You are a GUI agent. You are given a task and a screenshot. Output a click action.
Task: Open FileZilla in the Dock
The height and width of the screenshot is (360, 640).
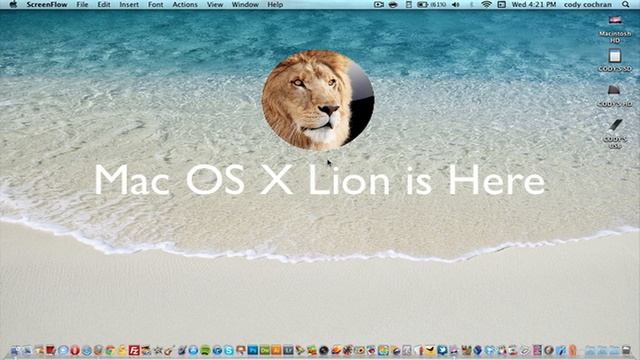(x=134, y=350)
